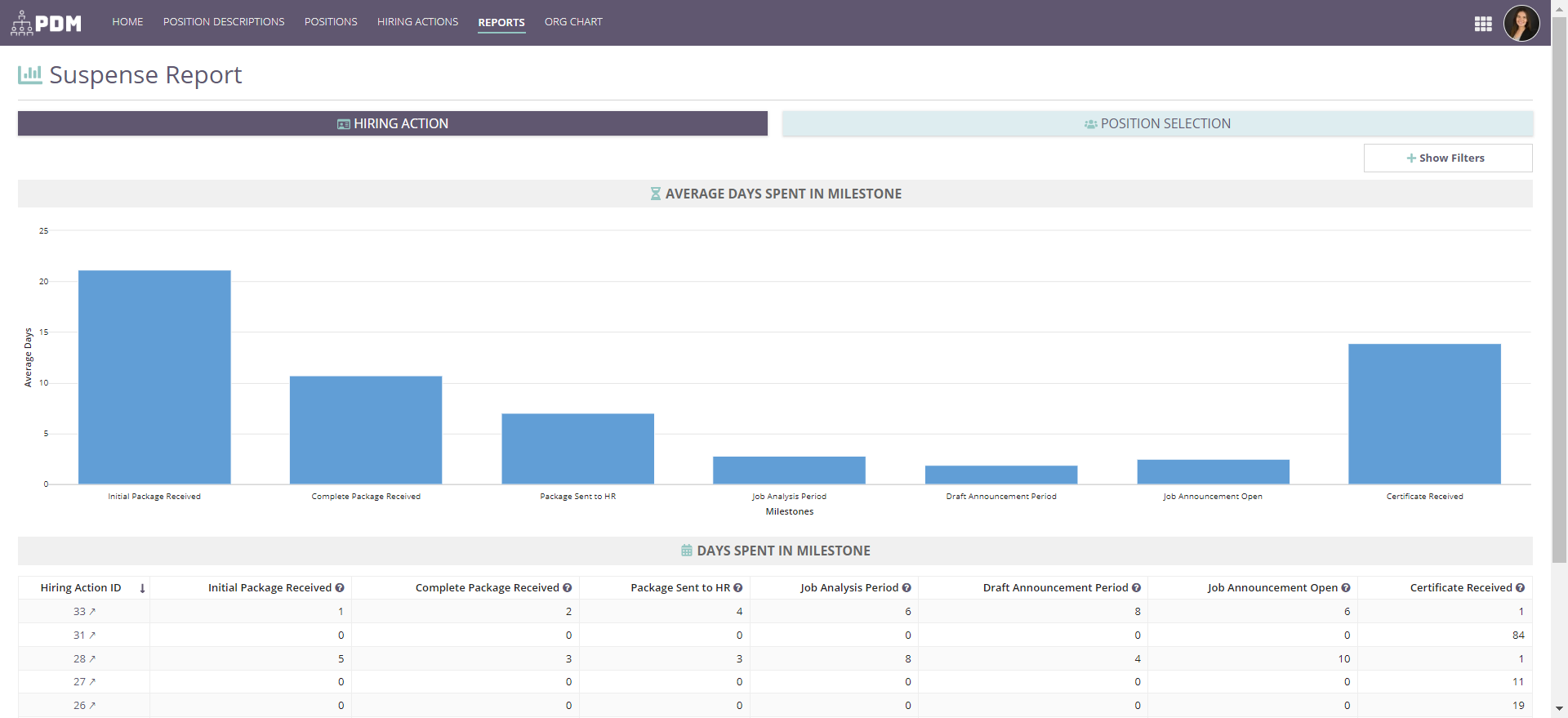The image size is (1568, 718).
Task: Click the help icon for Initial Package Received
Action: 340,588
